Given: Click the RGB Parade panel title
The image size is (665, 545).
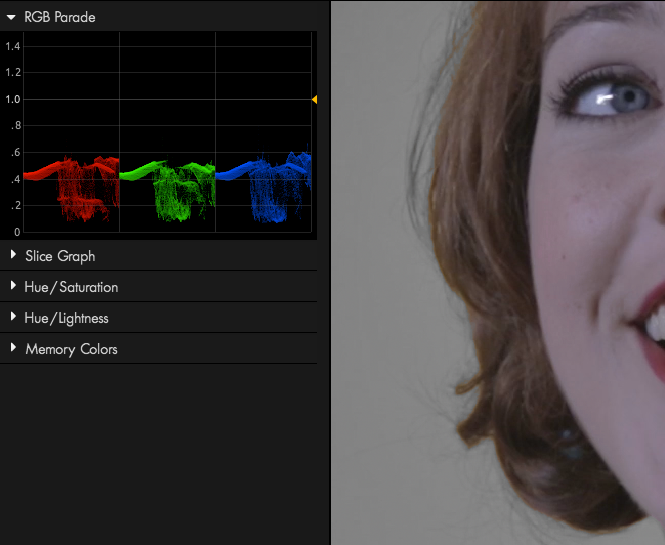Looking at the screenshot, I should point(60,17).
